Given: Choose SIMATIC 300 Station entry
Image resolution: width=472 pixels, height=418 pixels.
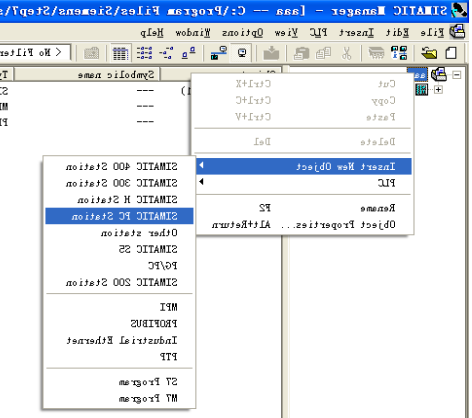Looking at the screenshot, I should (x=119, y=183).
